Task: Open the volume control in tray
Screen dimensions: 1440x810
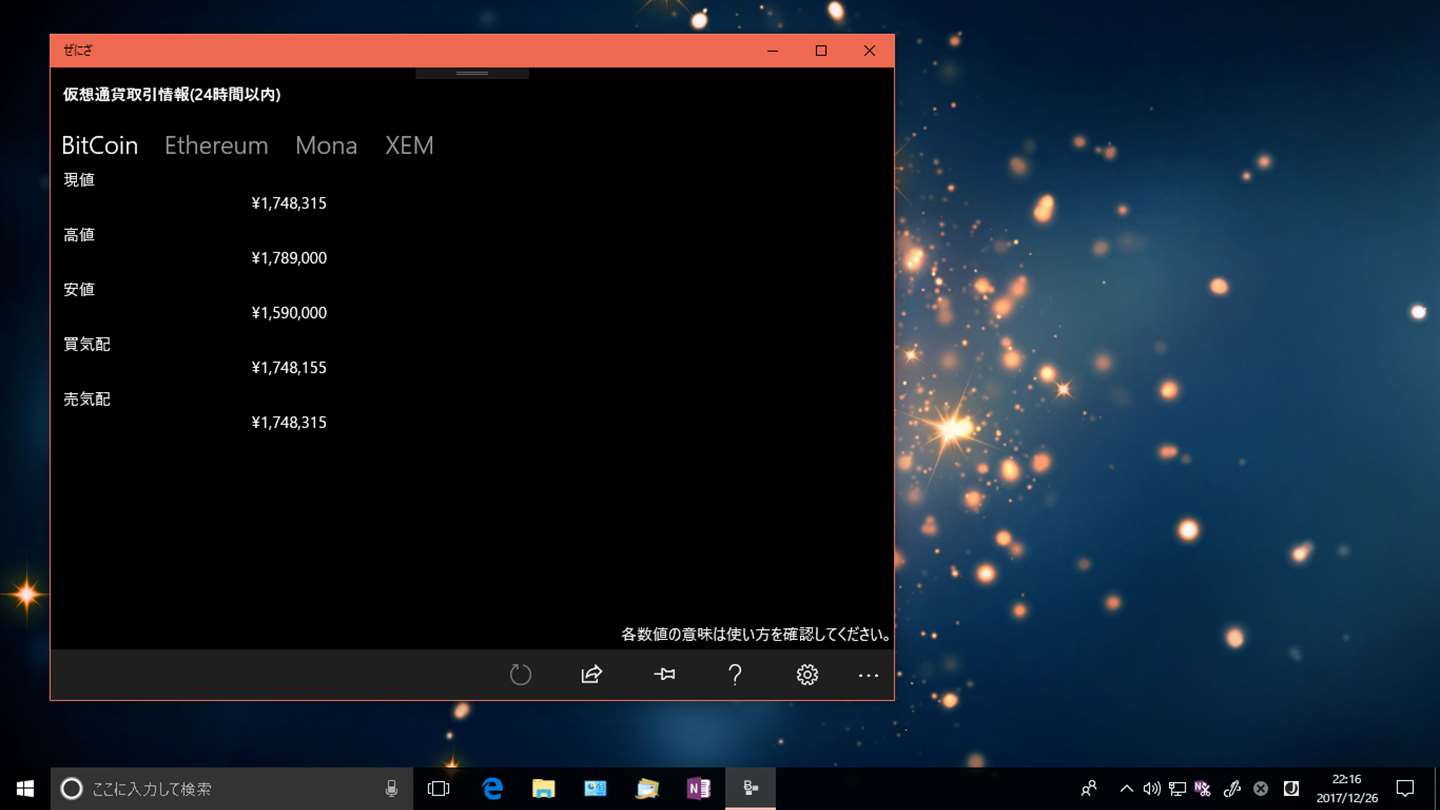Action: click(x=1152, y=789)
